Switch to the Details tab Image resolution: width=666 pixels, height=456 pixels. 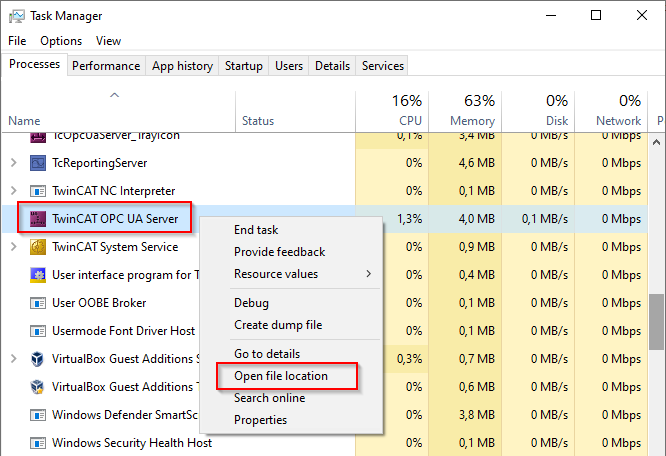(332, 66)
